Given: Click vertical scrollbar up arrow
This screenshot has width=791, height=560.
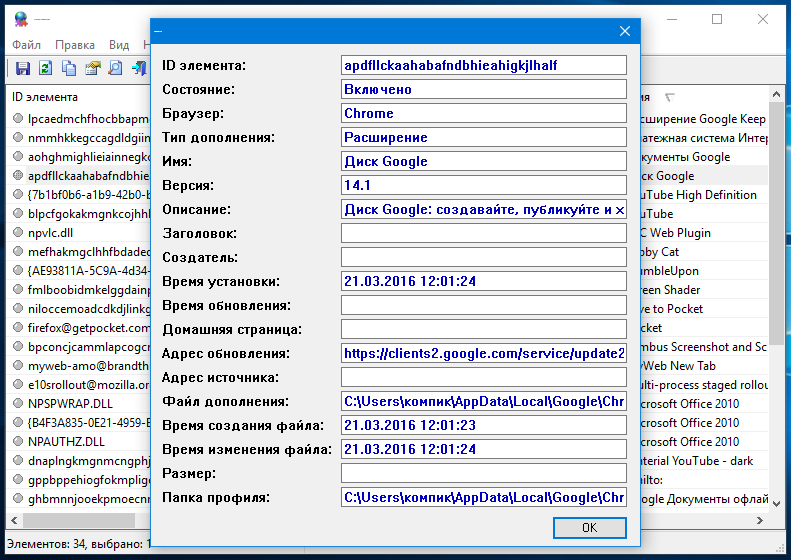Looking at the screenshot, I should (x=776, y=94).
